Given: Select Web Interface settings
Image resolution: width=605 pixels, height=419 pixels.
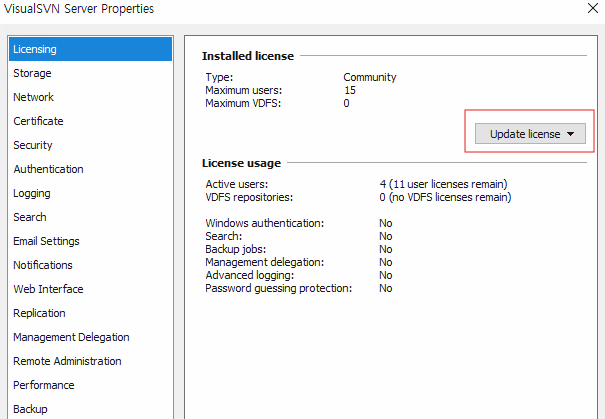Looking at the screenshot, I should click(x=90, y=289).
